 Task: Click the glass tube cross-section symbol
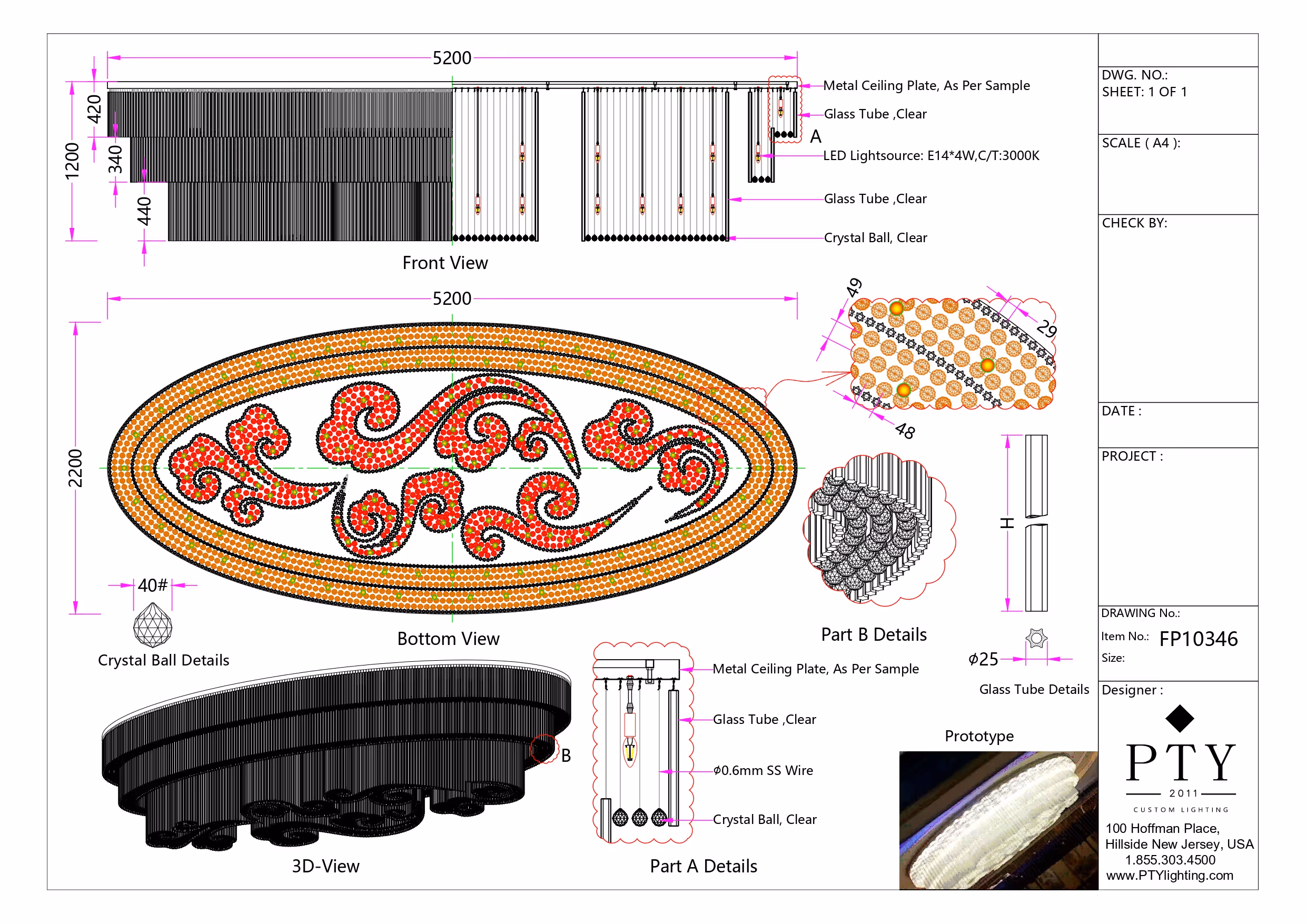pyautogui.click(x=1036, y=638)
